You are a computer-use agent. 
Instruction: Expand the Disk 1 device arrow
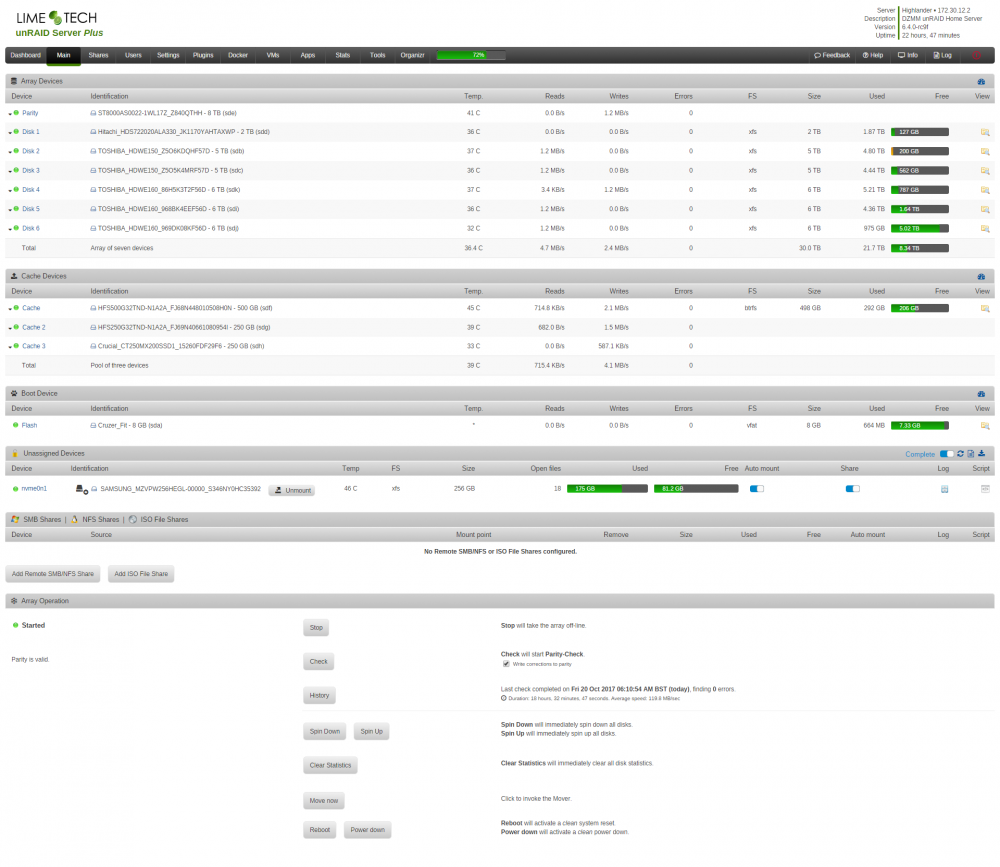(10, 133)
